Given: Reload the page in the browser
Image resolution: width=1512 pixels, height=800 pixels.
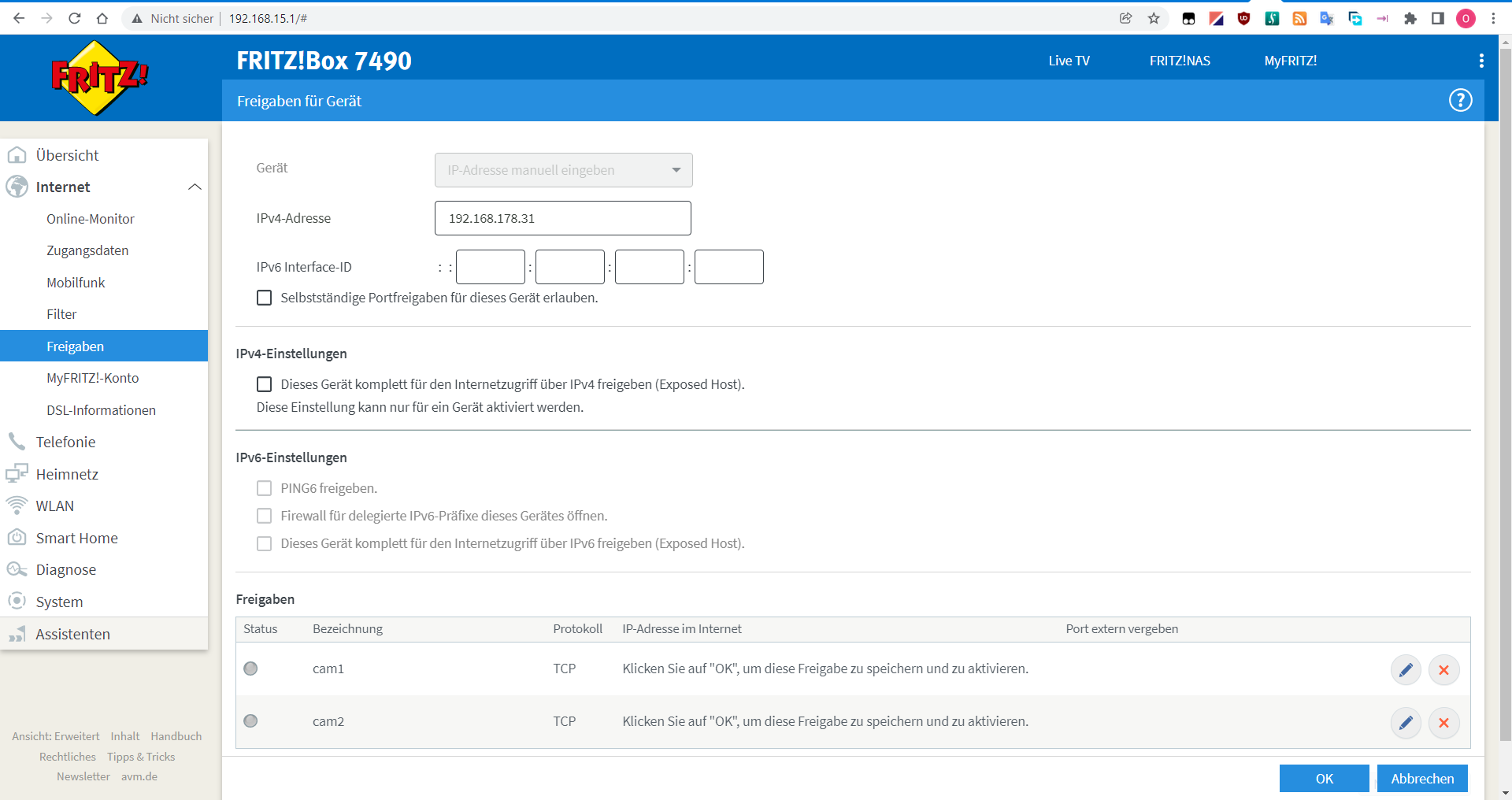Looking at the screenshot, I should [x=75, y=18].
